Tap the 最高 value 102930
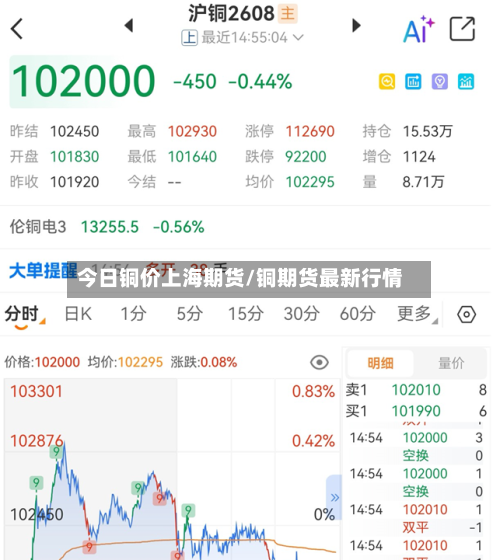The height and width of the screenshot is (560, 500). (192, 131)
